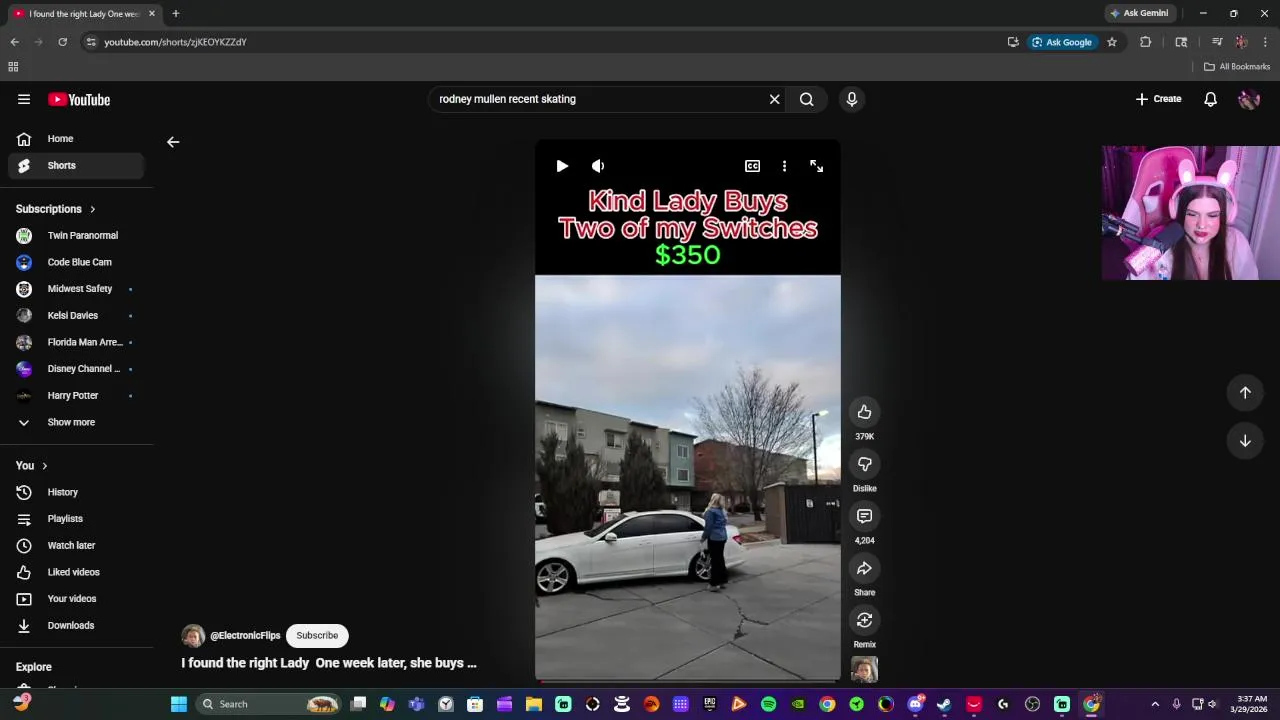This screenshot has height=720, width=1280.
Task: Open the ElectronicFlips channel avatar
Action: point(193,636)
